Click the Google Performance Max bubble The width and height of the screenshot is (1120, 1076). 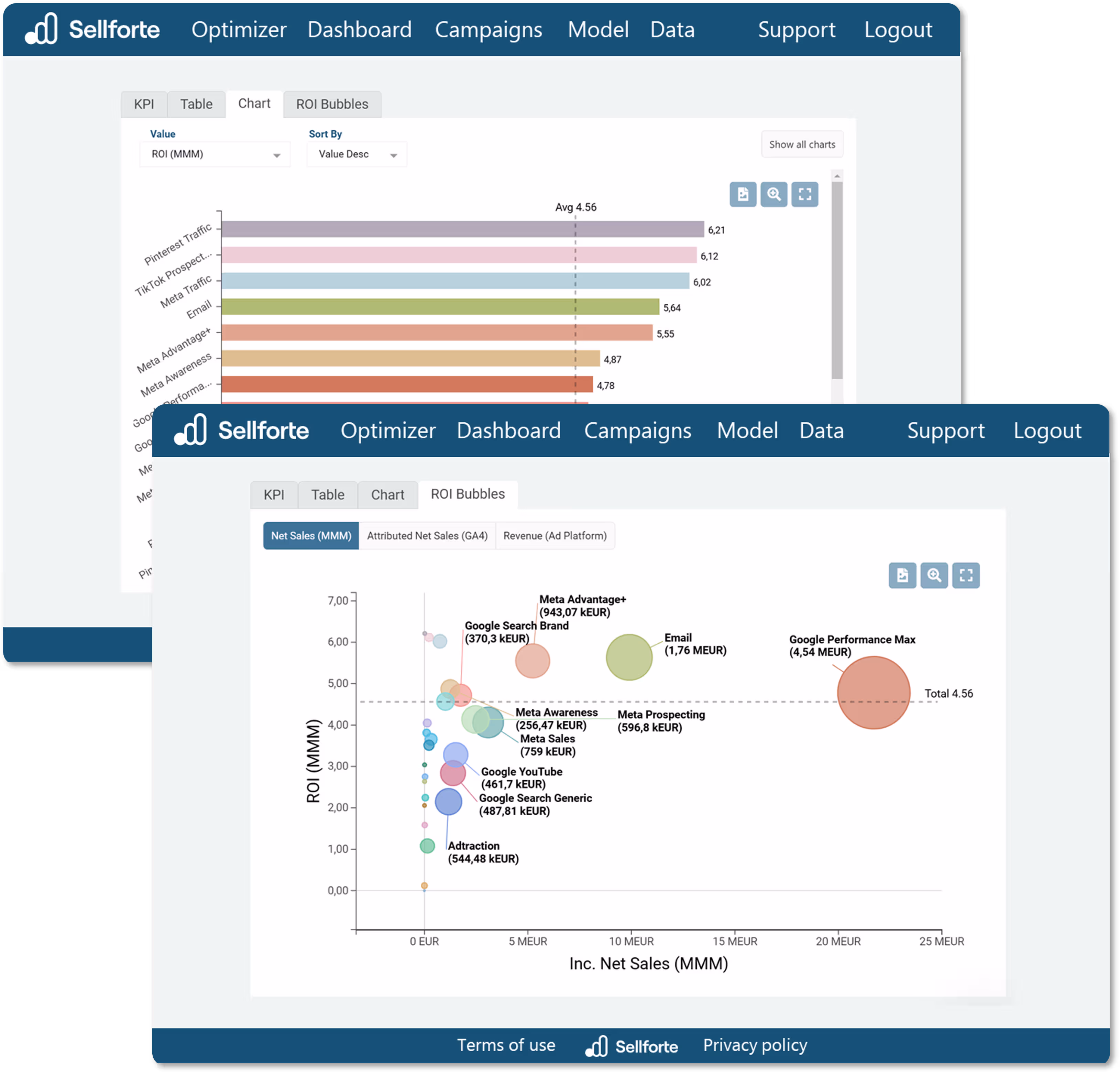tap(873, 692)
